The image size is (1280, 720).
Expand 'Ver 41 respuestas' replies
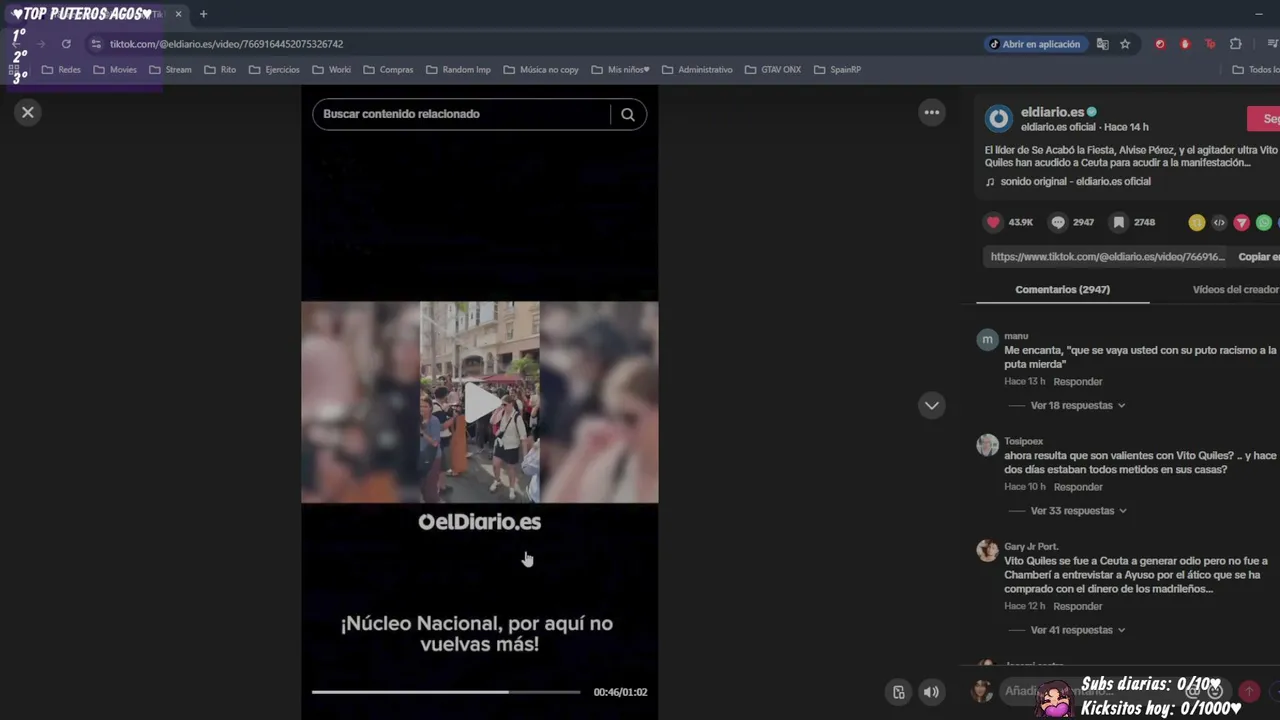[x=1078, y=630]
